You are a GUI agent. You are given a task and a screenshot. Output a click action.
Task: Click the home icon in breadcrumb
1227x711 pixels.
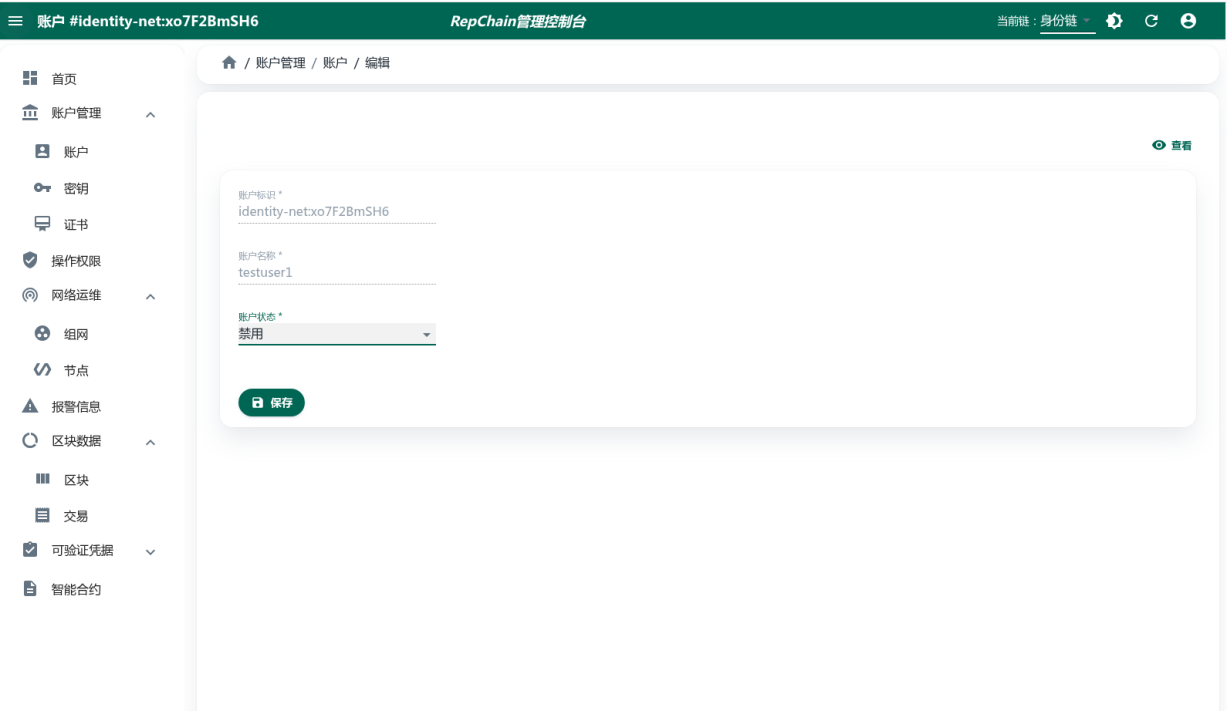[x=229, y=63]
